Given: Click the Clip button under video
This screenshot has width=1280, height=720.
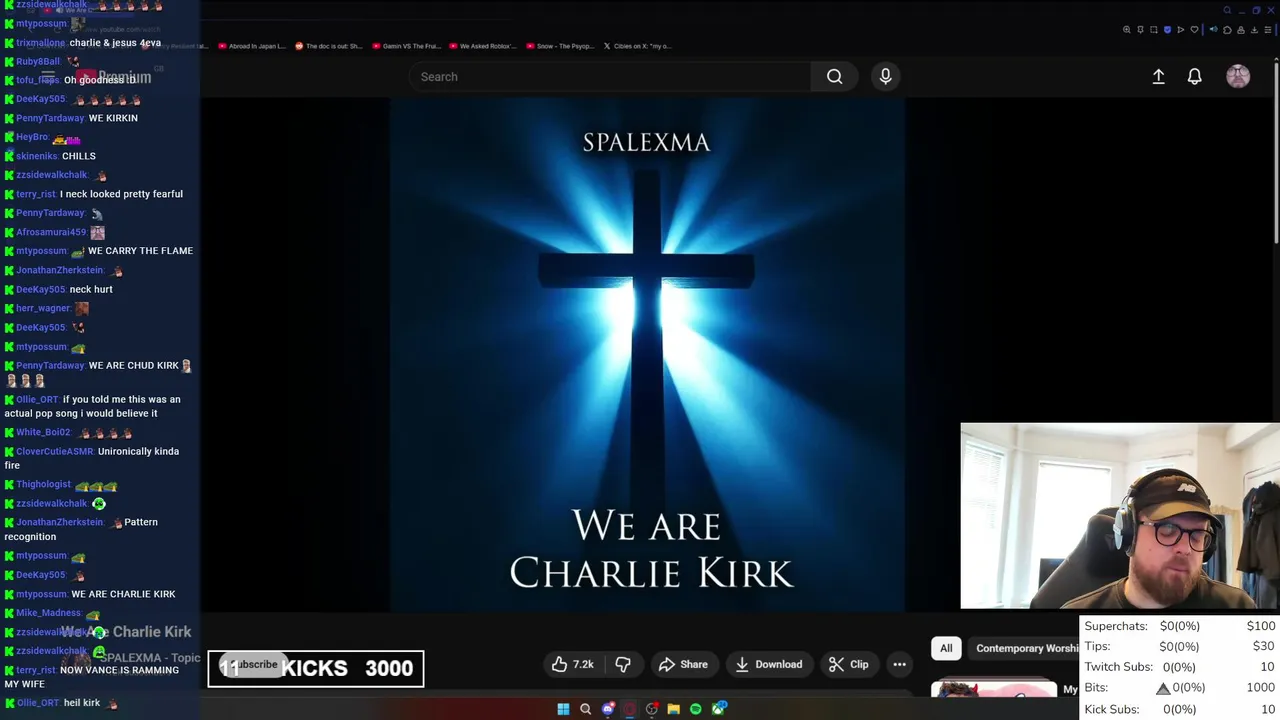Looking at the screenshot, I should point(848,664).
